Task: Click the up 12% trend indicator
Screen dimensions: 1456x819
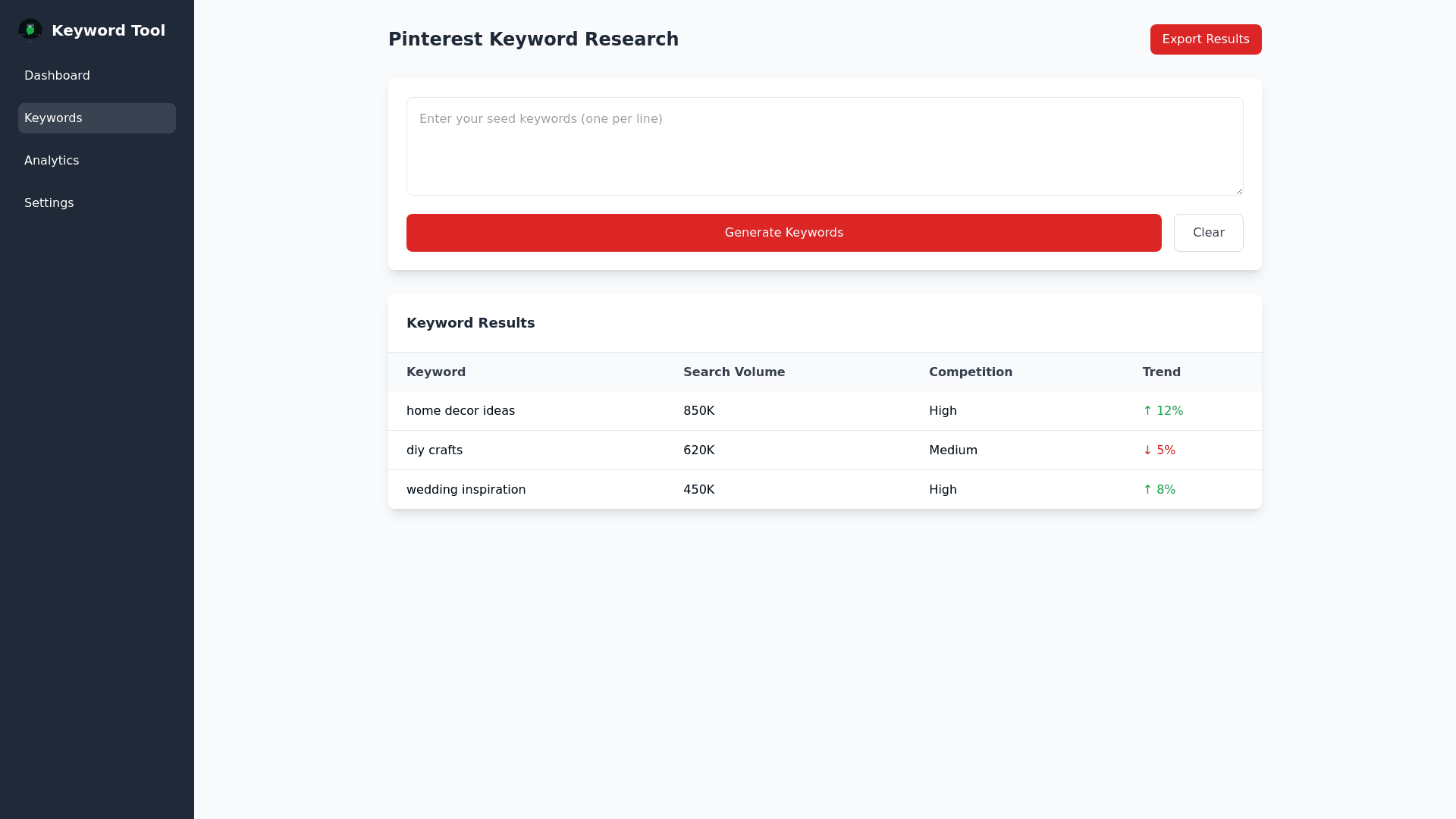Action: click(1163, 411)
